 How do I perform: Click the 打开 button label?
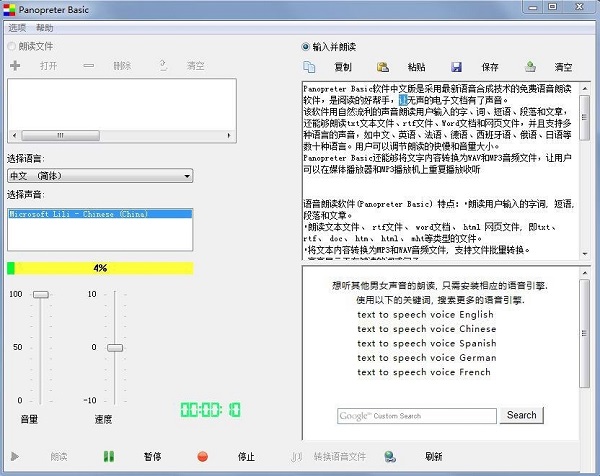(49, 66)
